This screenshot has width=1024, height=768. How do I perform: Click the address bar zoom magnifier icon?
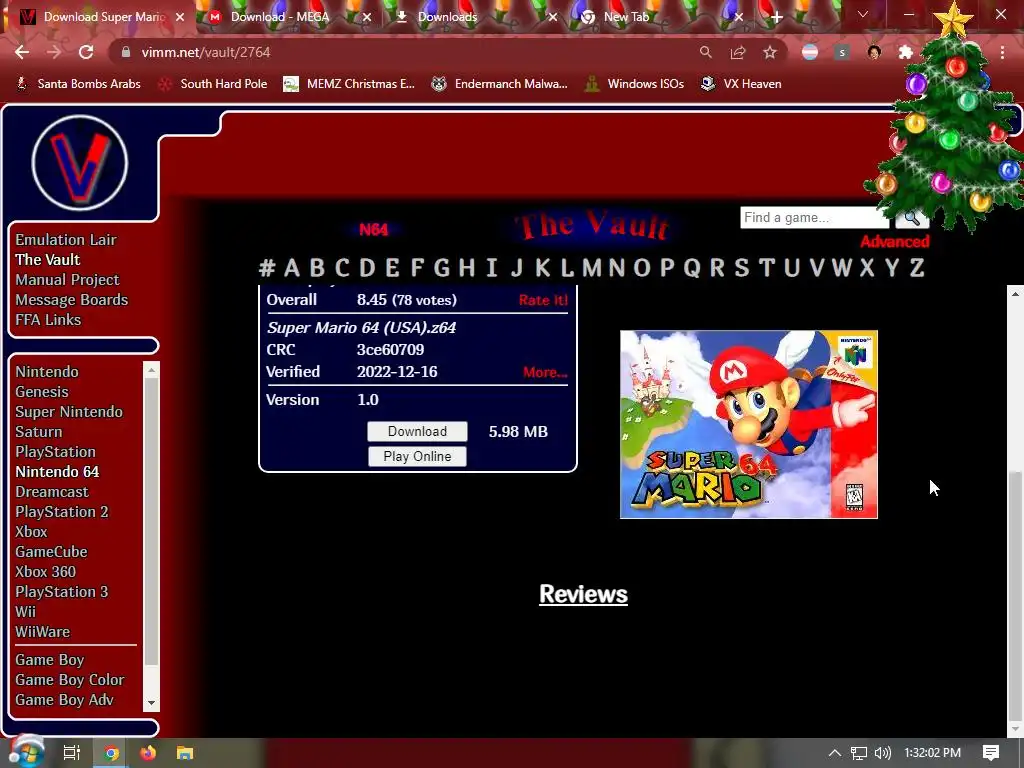point(705,52)
